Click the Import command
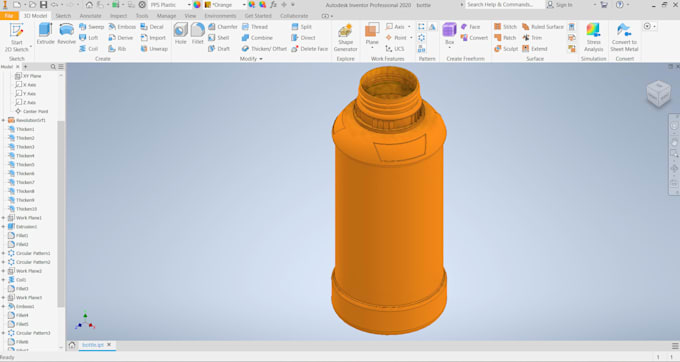 (153, 38)
